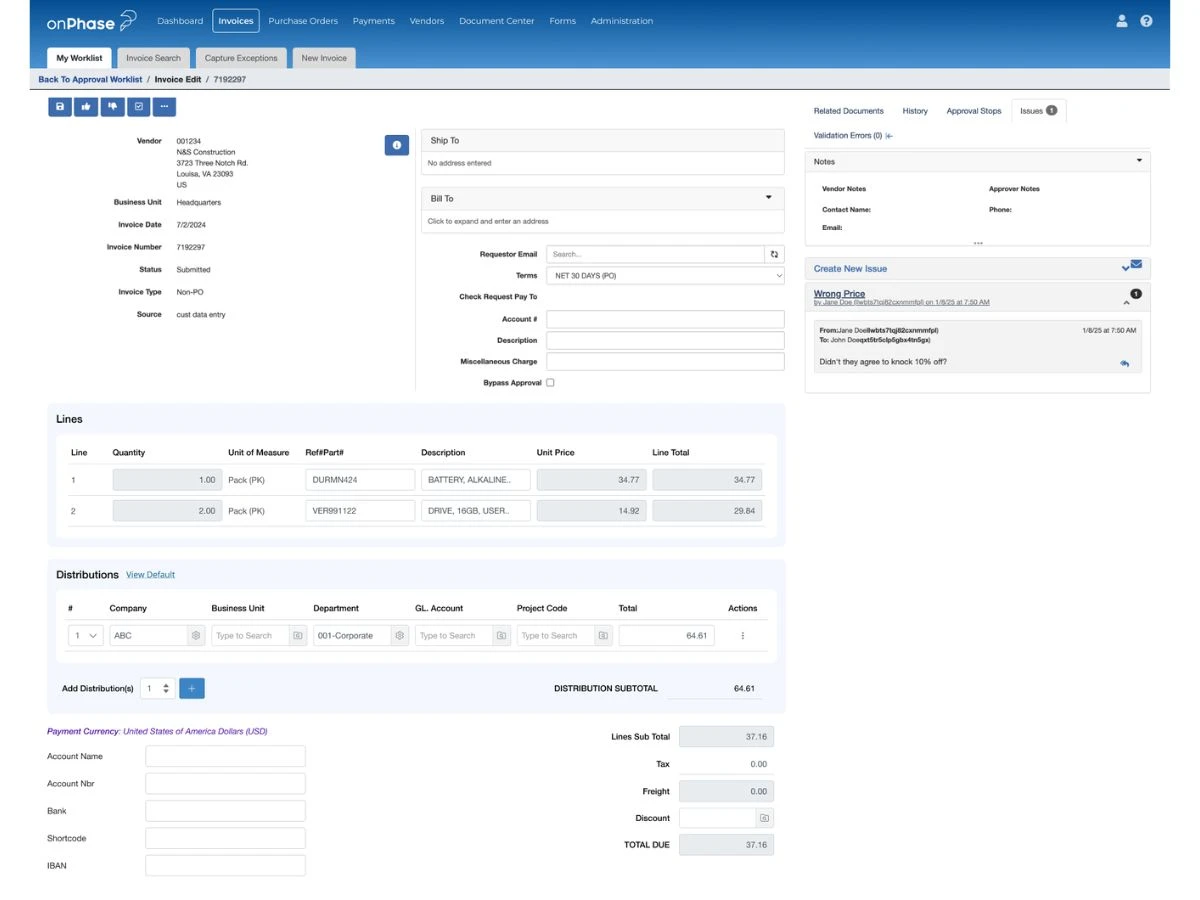Click the Create New Issue link

[850, 268]
